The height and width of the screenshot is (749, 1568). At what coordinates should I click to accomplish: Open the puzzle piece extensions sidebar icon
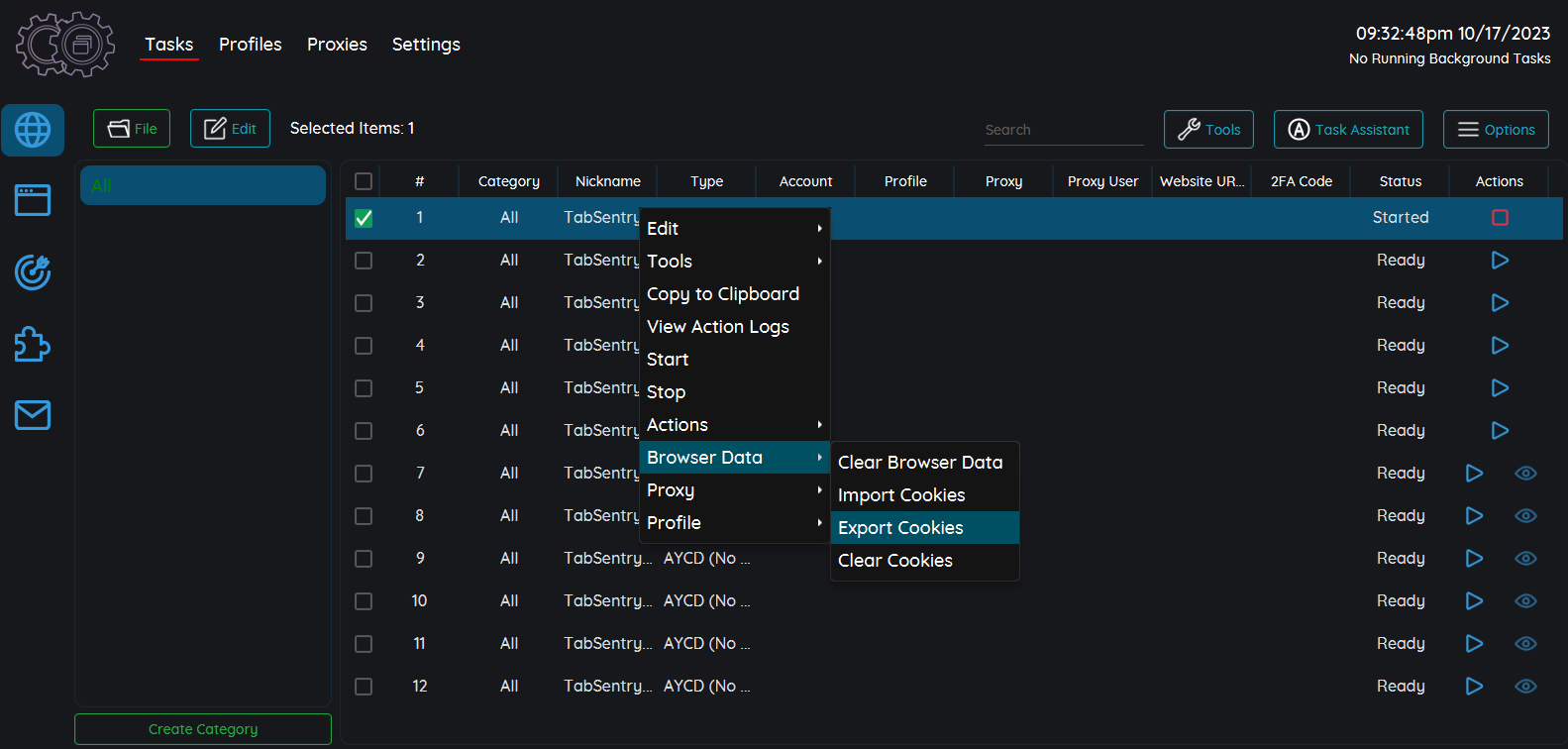pyautogui.click(x=33, y=344)
